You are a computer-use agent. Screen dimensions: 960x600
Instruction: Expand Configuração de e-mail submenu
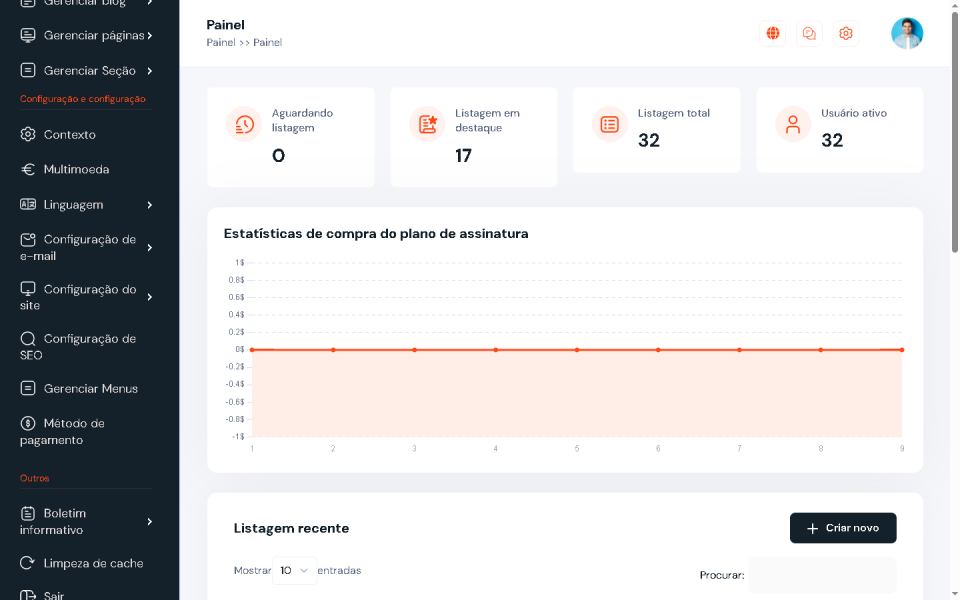(x=149, y=248)
